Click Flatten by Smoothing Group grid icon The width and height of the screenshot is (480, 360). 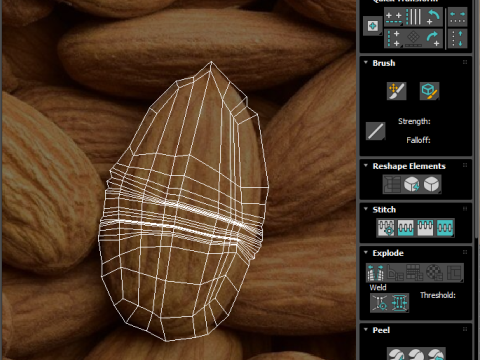point(415,273)
